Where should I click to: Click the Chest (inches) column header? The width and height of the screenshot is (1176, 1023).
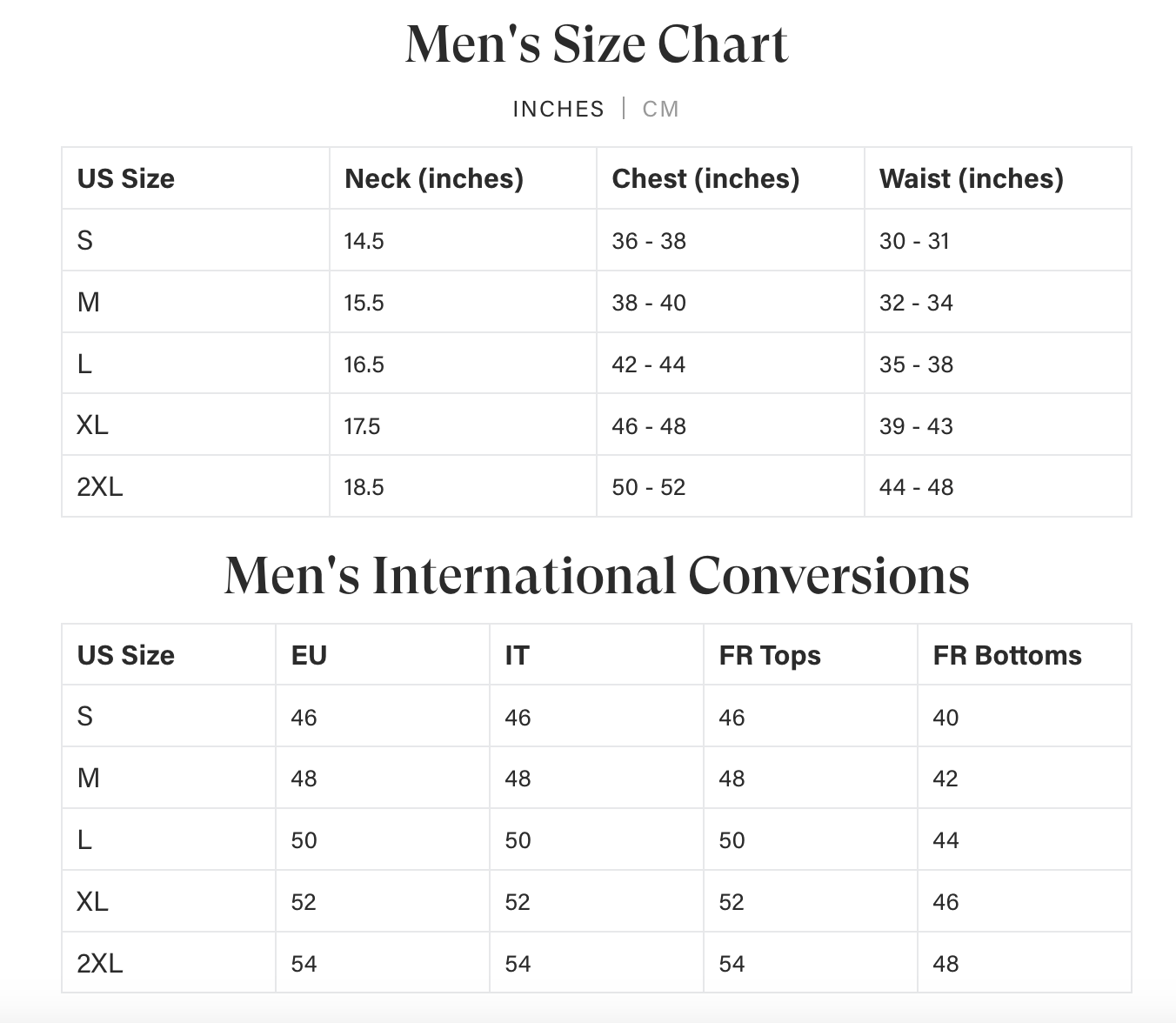coord(705,178)
